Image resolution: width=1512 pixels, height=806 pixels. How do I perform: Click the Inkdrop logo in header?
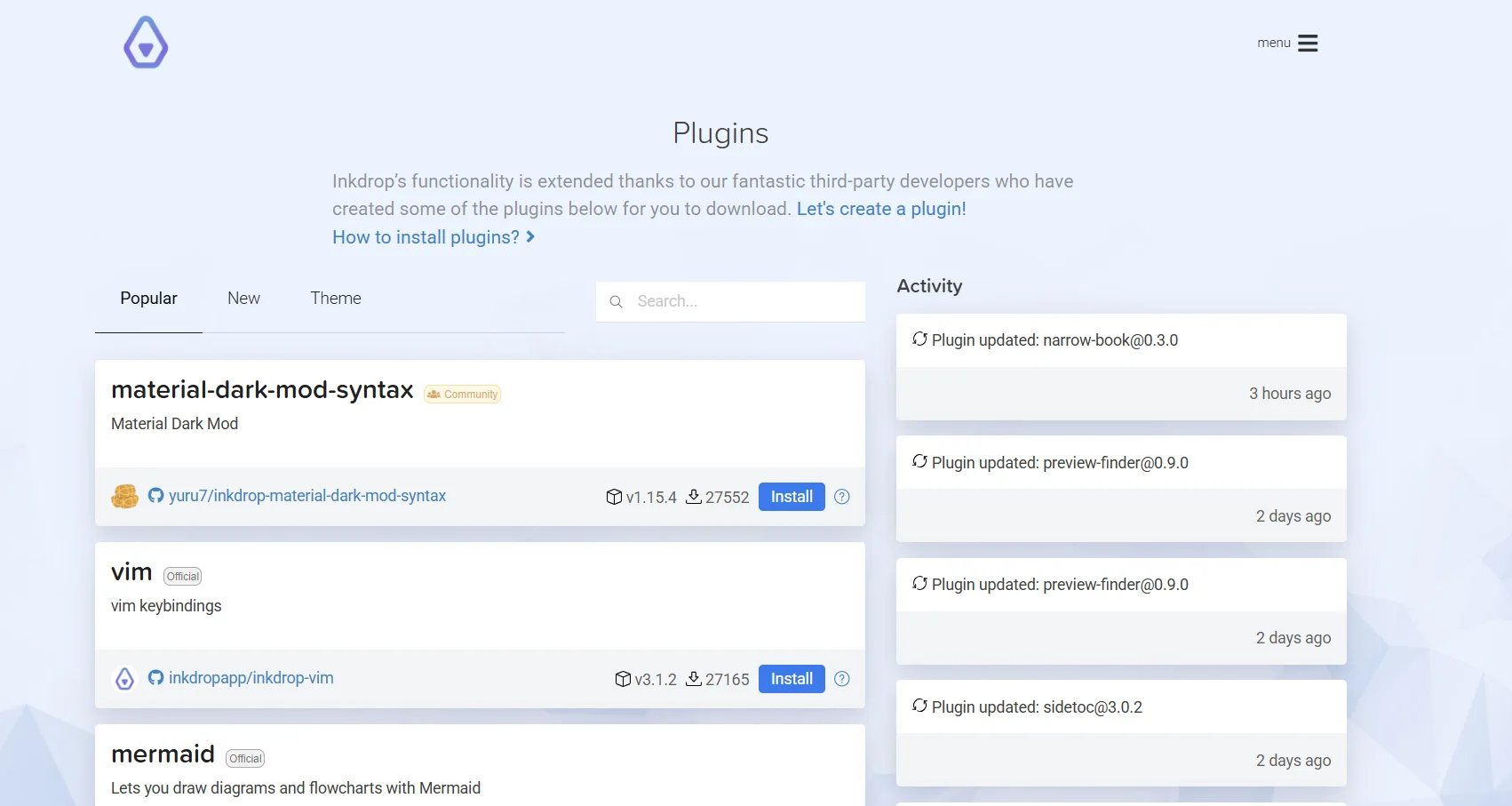pyautogui.click(x=146, y=43)
